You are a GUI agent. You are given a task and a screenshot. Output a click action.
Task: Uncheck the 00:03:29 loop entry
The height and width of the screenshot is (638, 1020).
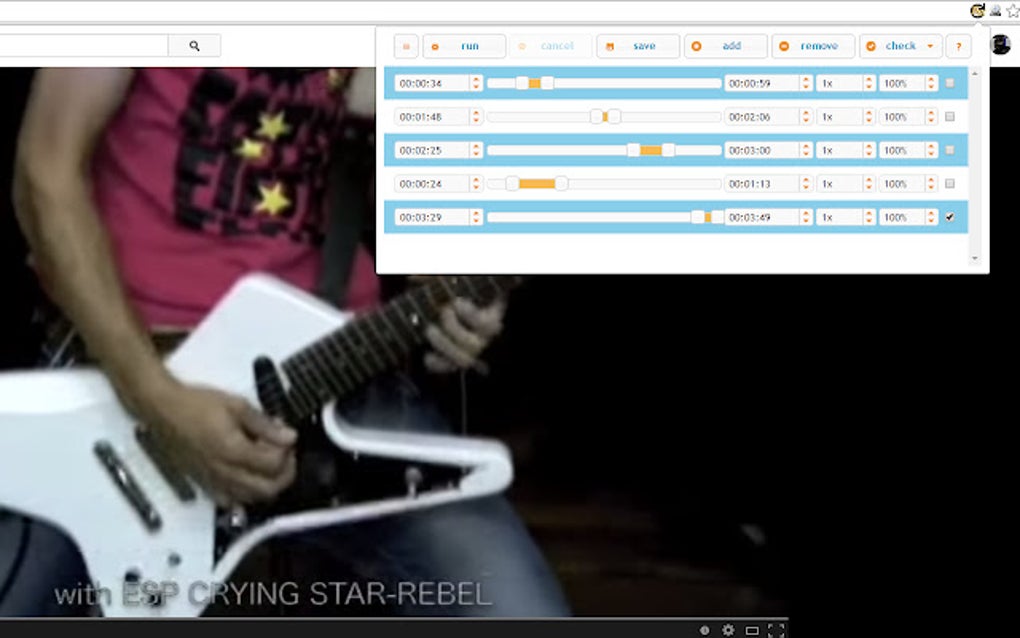949,216
